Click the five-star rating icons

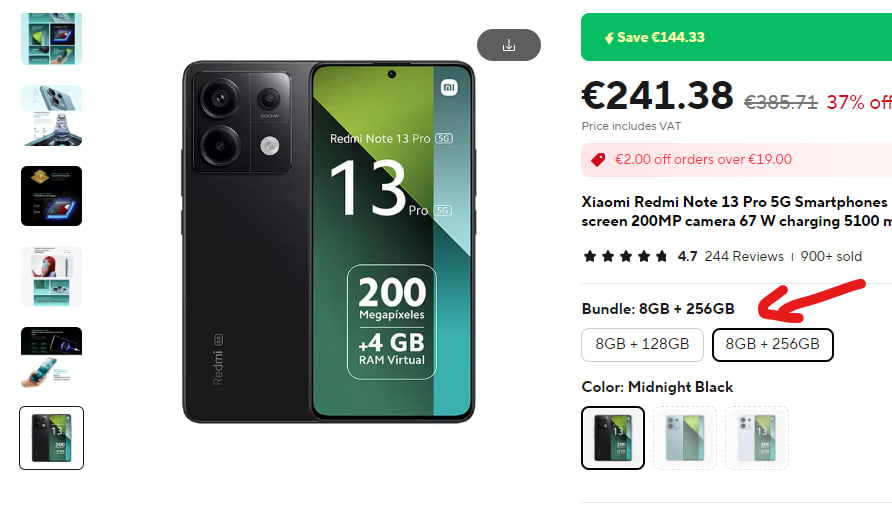625,257
